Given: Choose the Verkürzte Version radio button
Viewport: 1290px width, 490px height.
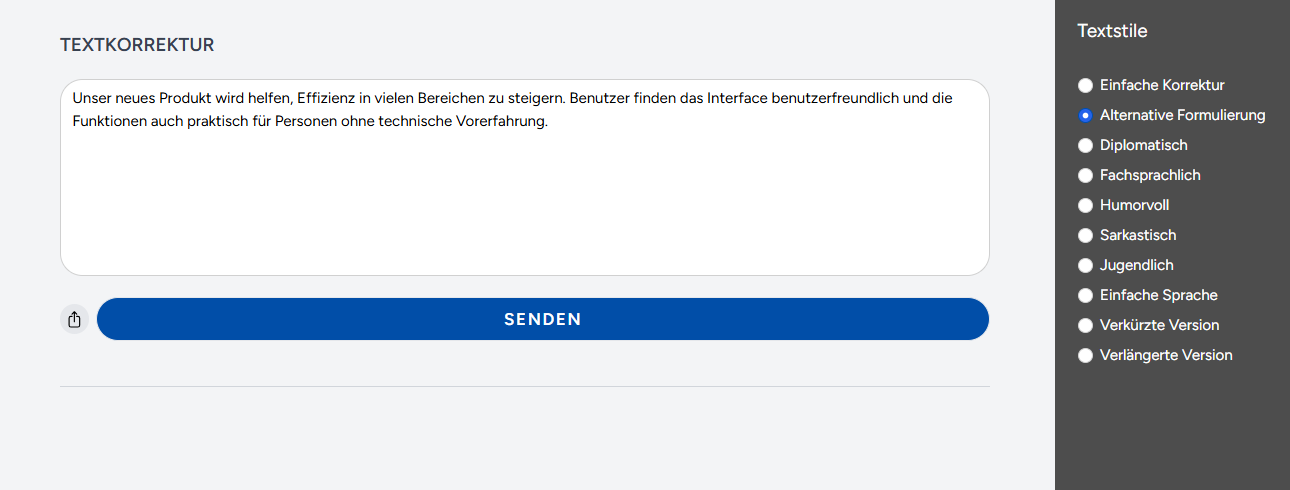Looking at the screenshot, I should coord(1085,326).
